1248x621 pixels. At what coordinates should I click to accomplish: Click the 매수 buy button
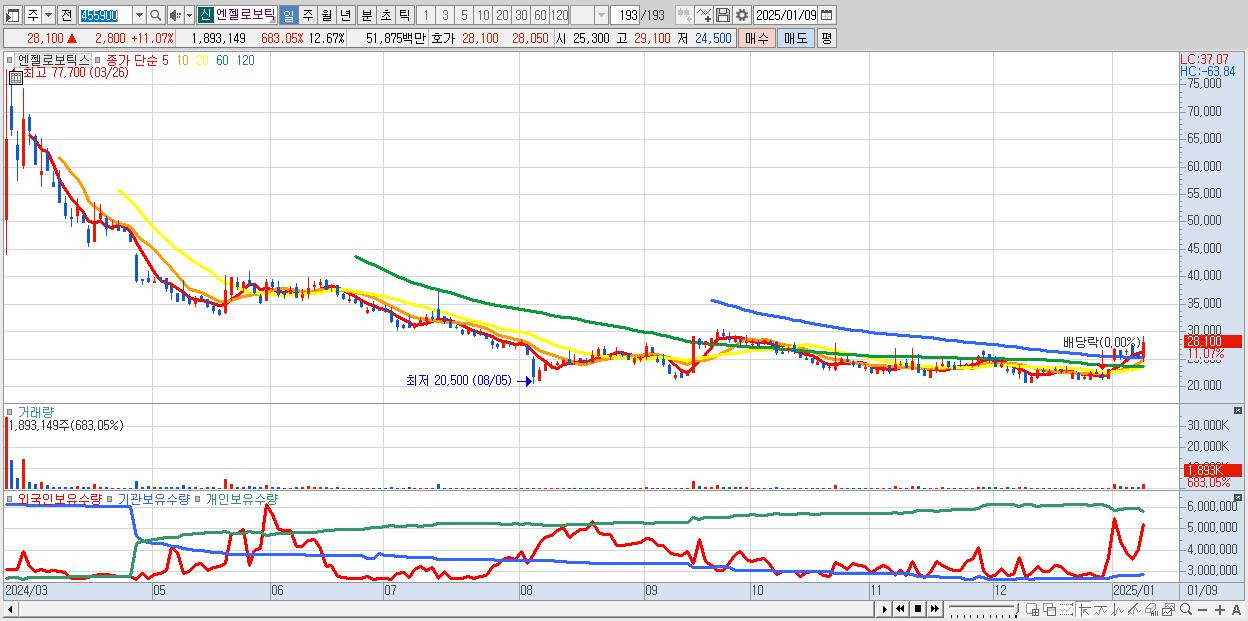757,38
